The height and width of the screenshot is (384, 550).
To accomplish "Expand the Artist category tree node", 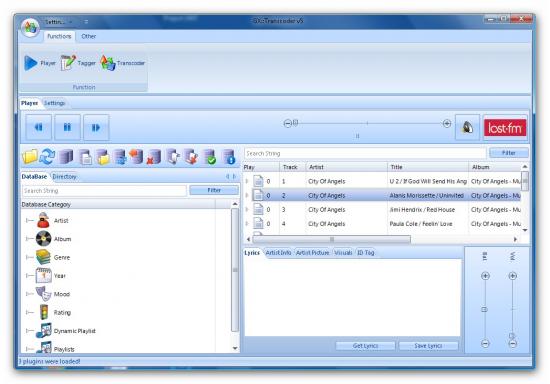I will [x=27, y=221].
